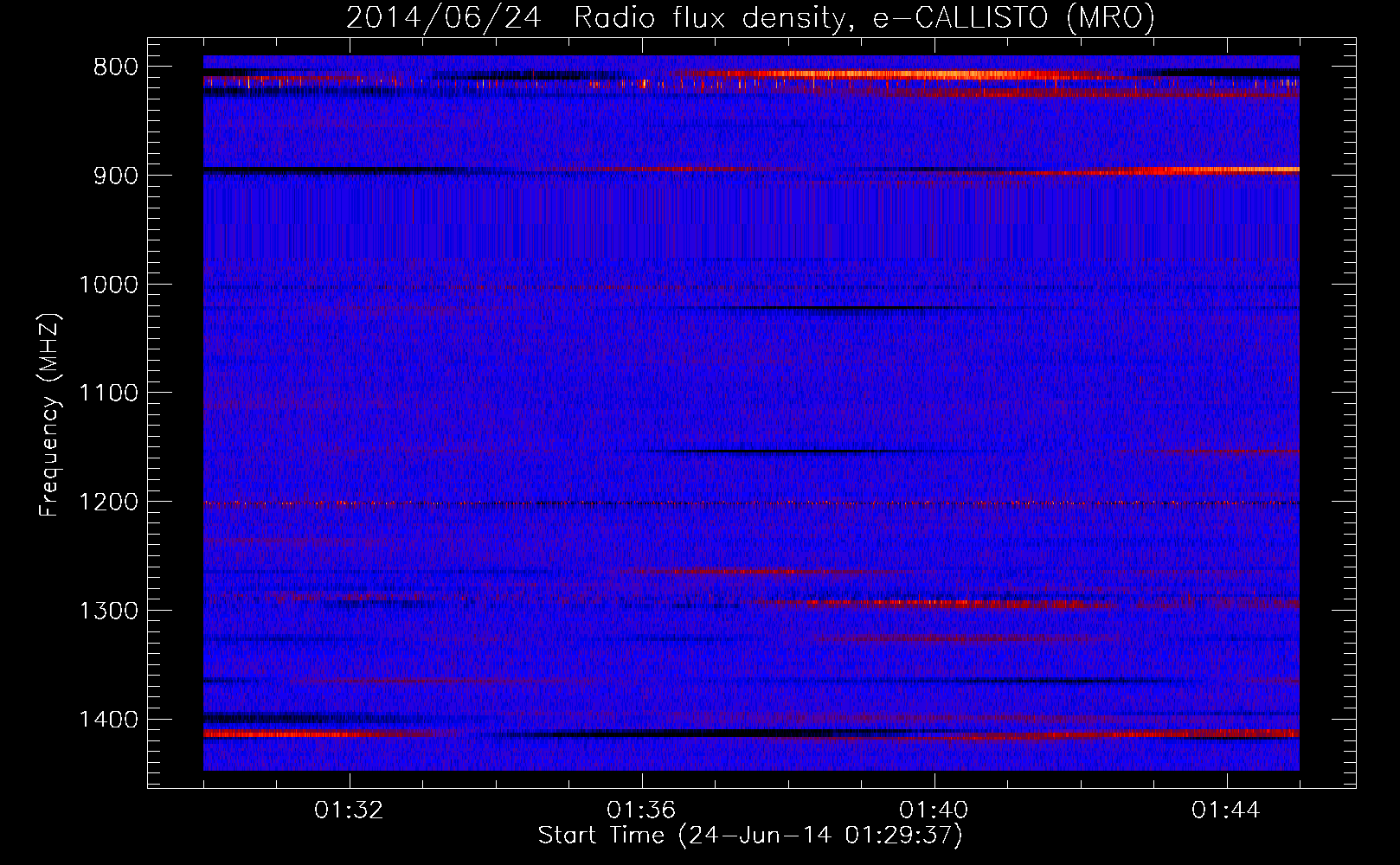This screenshot has width=1400, height=865.
Task: Click the 900 frequency tick label
Action: click(115, 176)
